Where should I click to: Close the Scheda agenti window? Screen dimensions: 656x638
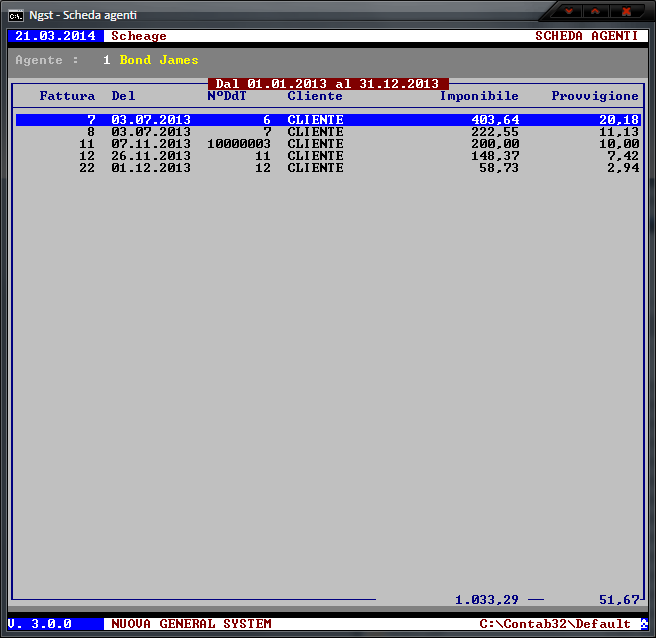[x=627, y=11]
